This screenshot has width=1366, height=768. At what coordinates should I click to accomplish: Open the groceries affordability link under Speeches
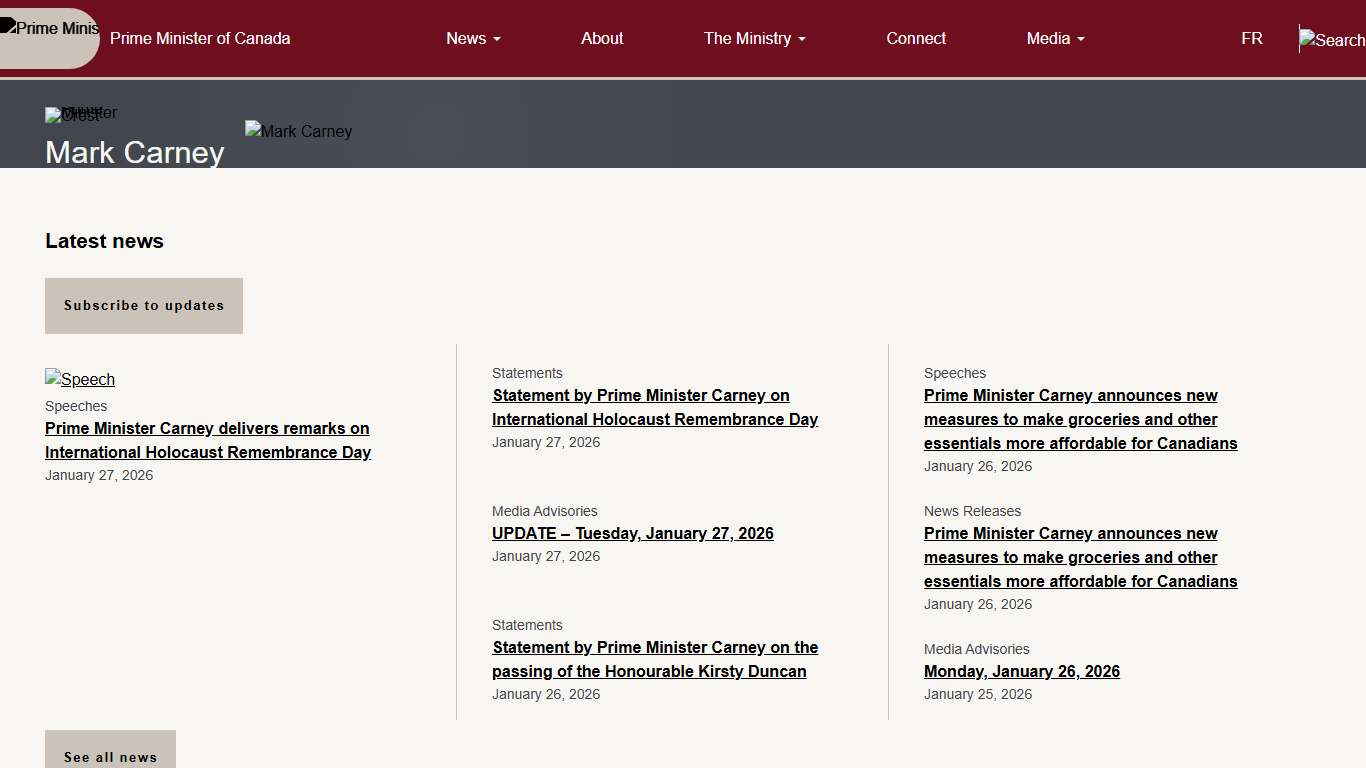[1080, 419]
